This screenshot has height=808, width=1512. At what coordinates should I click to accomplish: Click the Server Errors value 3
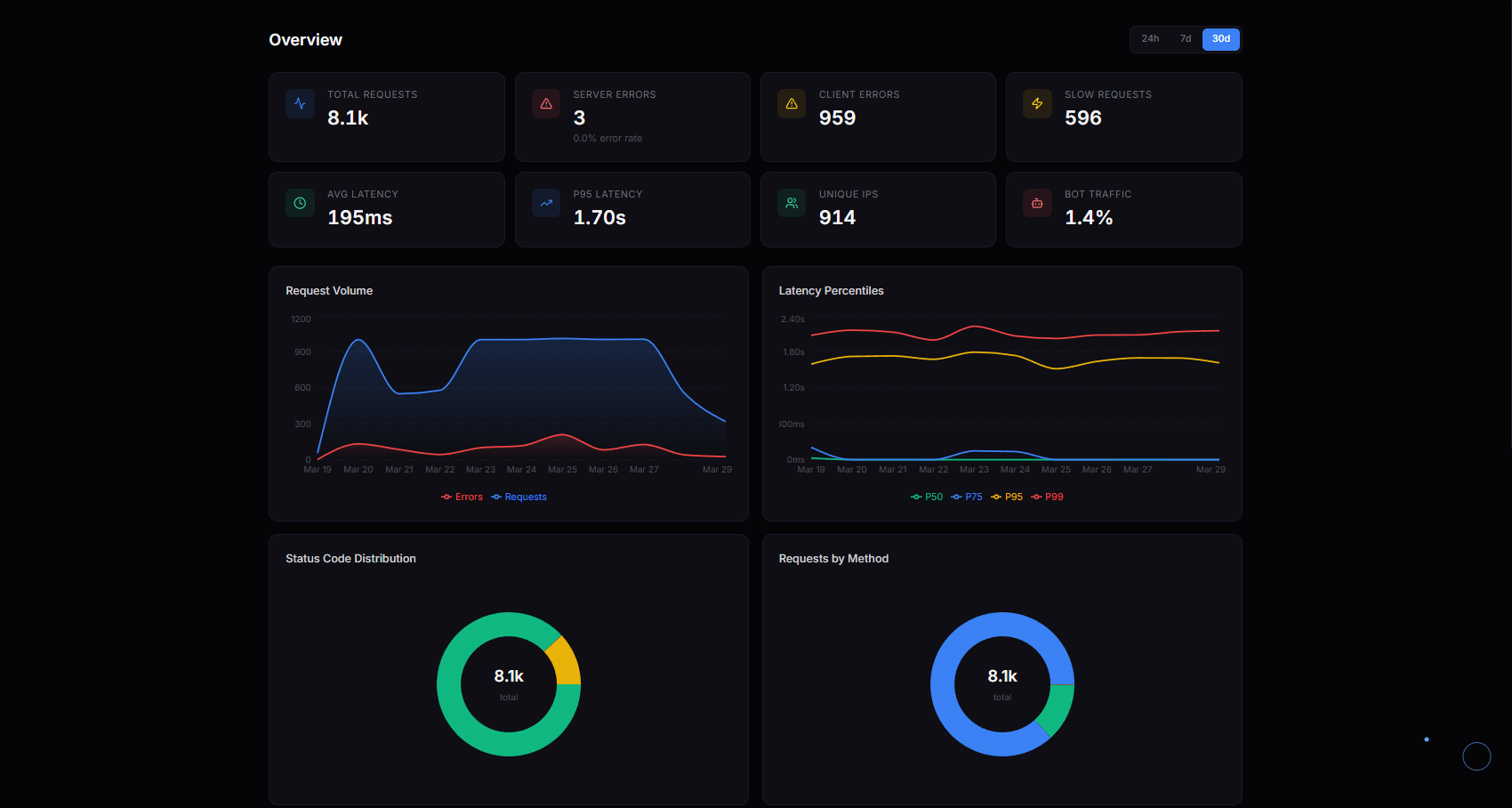point(579,118)
